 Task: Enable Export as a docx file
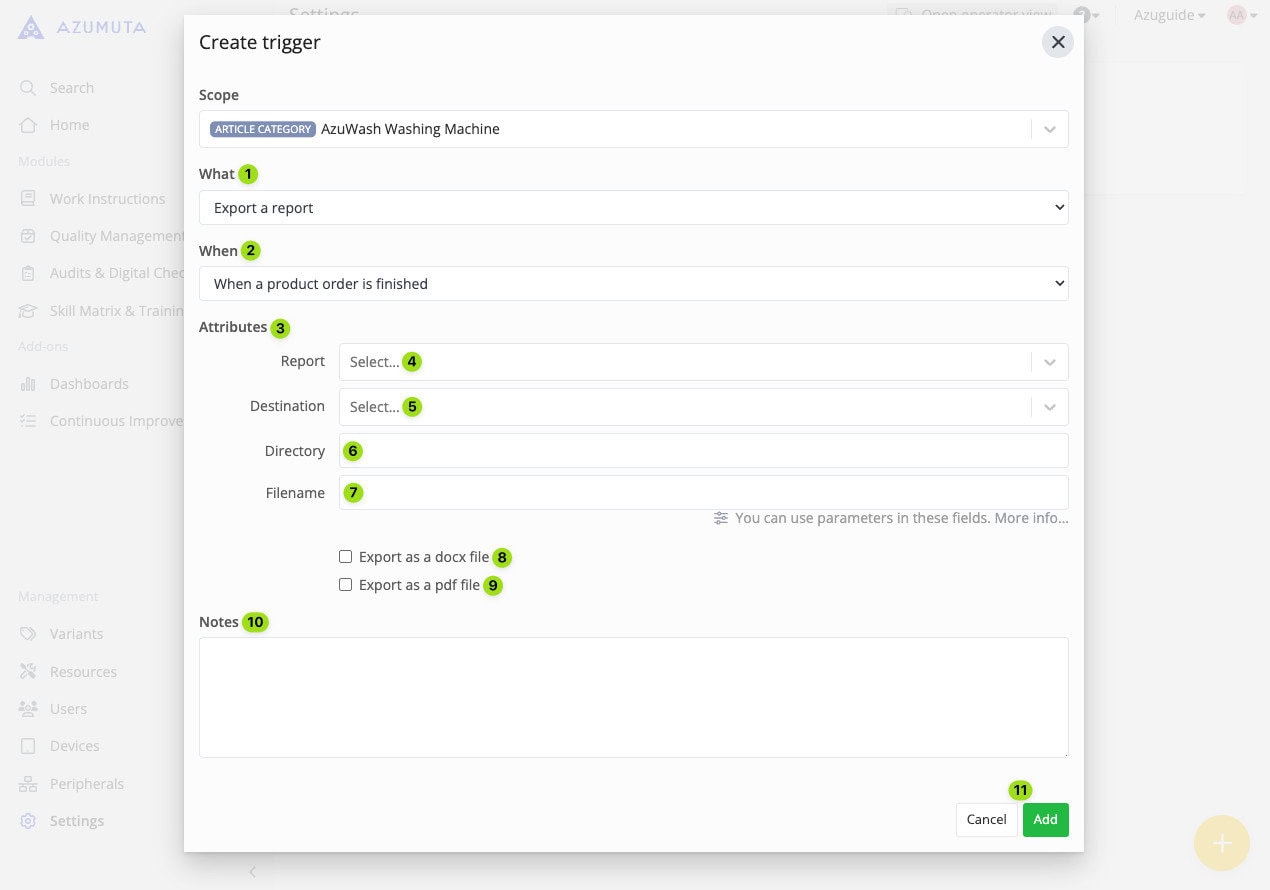346,557
